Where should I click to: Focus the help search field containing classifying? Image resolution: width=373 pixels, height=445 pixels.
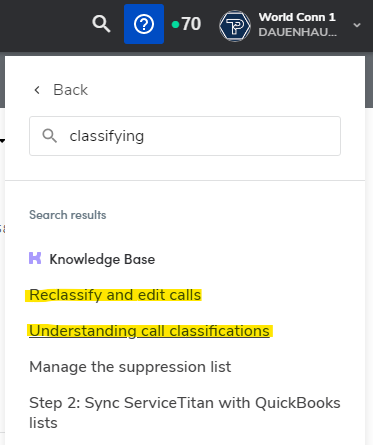click(x=185, y=136)
